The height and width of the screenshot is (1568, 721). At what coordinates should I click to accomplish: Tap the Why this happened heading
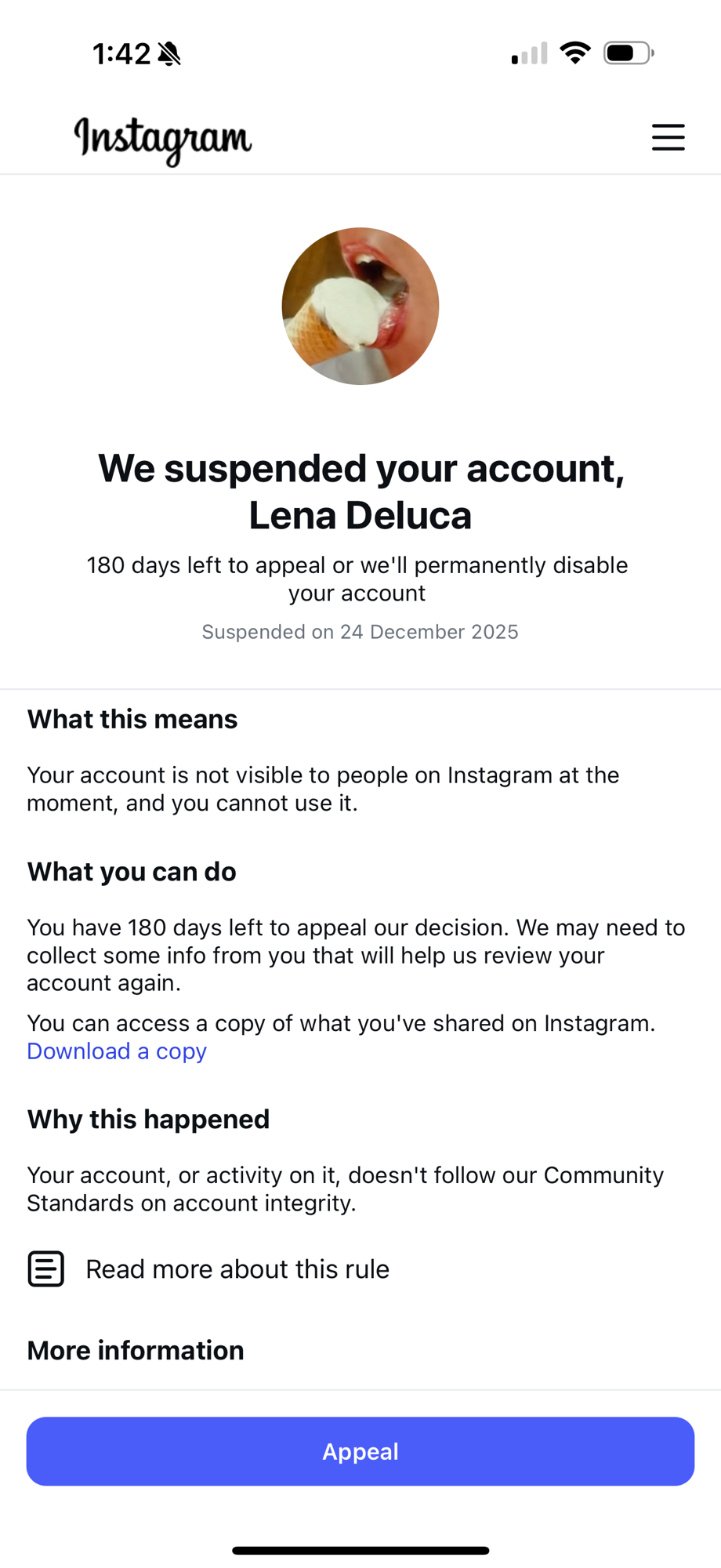[148, 1119]
